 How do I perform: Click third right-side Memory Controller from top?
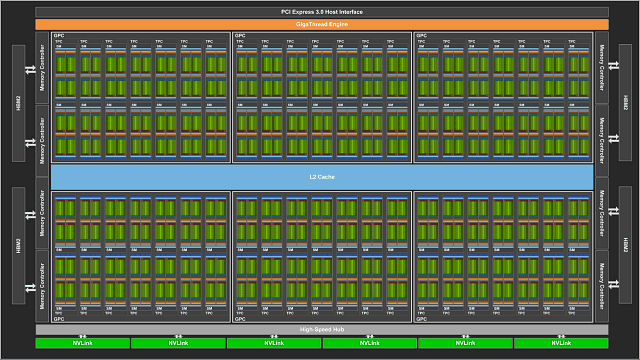click(x=602, y=213)
